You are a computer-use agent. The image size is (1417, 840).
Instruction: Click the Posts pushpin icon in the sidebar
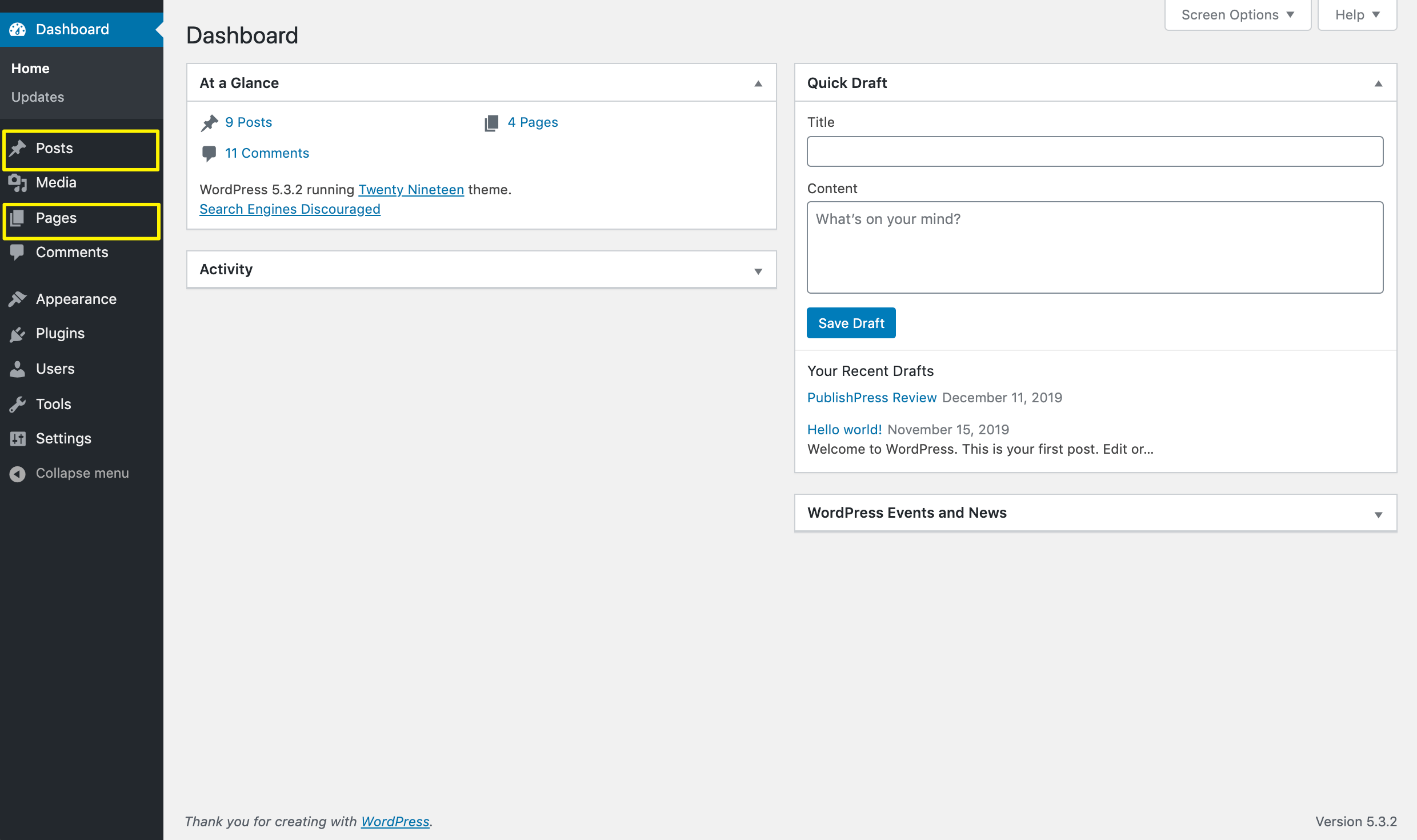click(x=18, y=148)
